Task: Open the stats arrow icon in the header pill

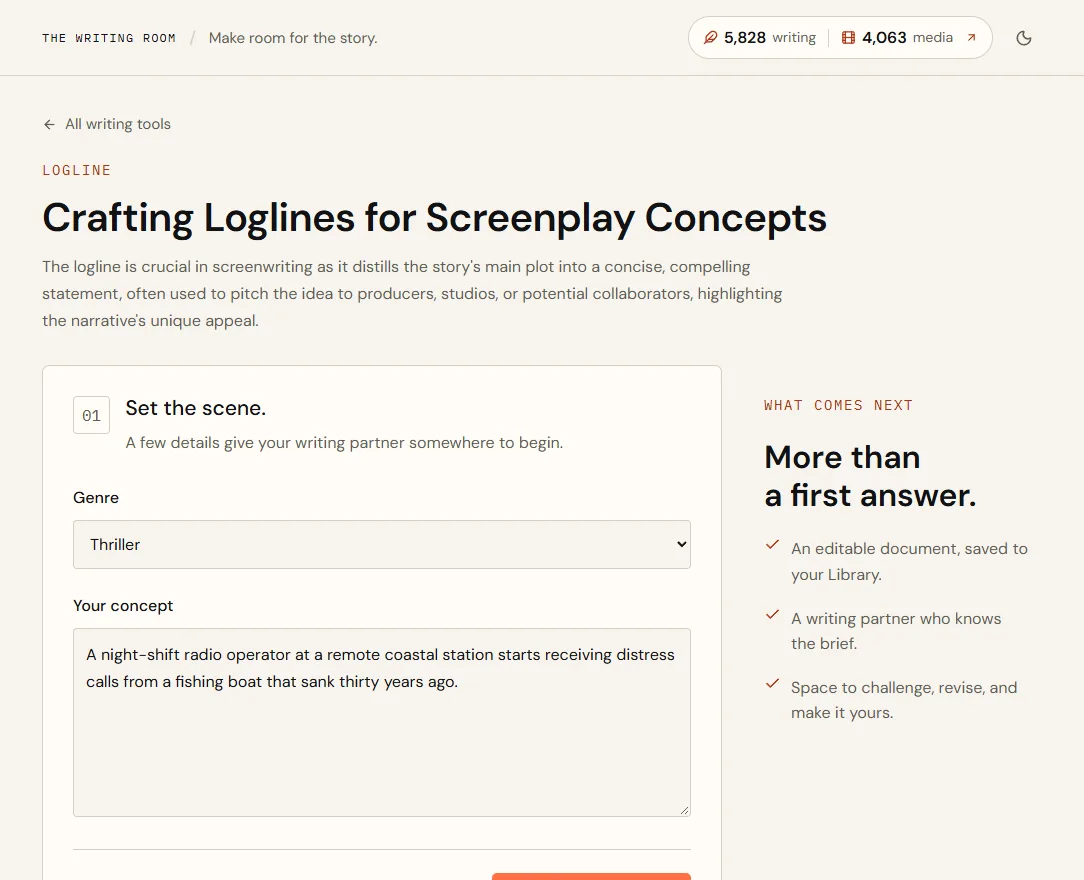Action: coord(971,37)
